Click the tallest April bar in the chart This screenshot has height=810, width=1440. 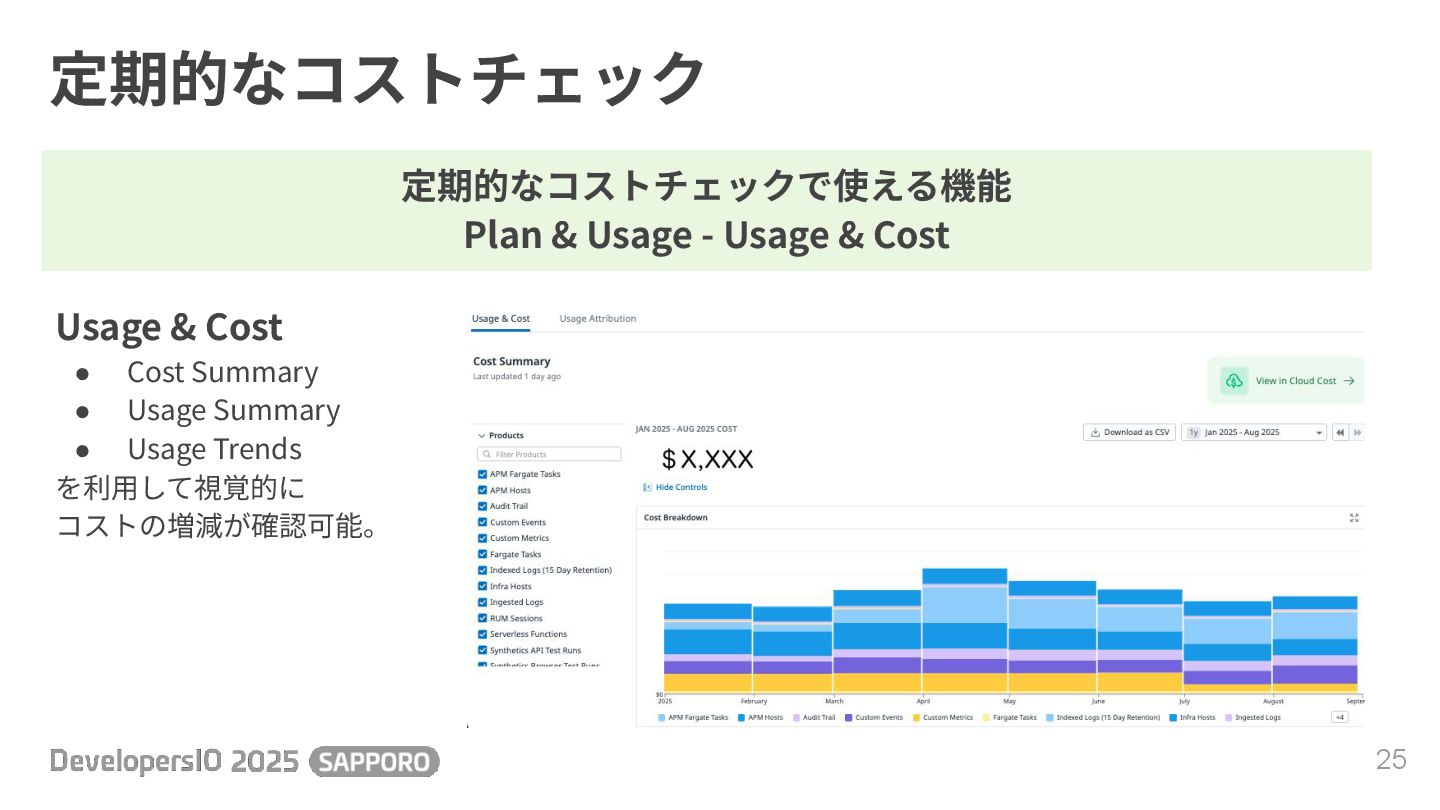pos(964,631)
